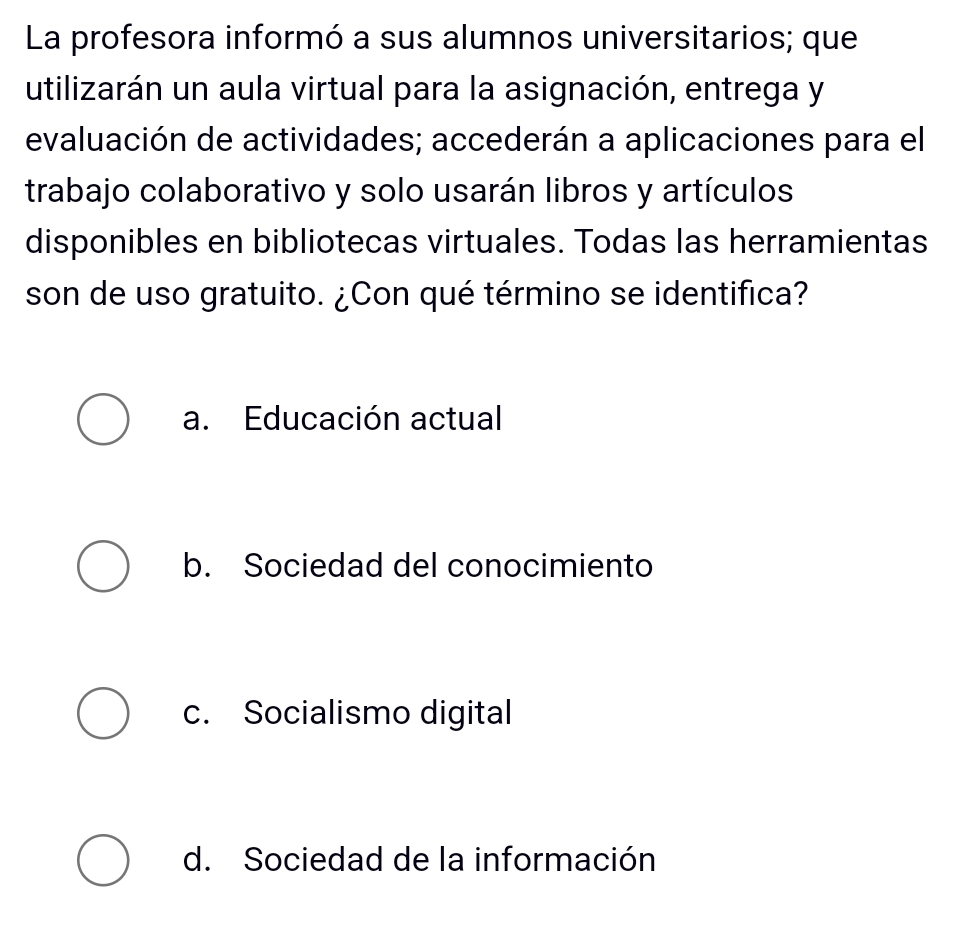The image size is (965, 930).
Task: Click the letter 'd.' option marker
Action: [198, 860]
